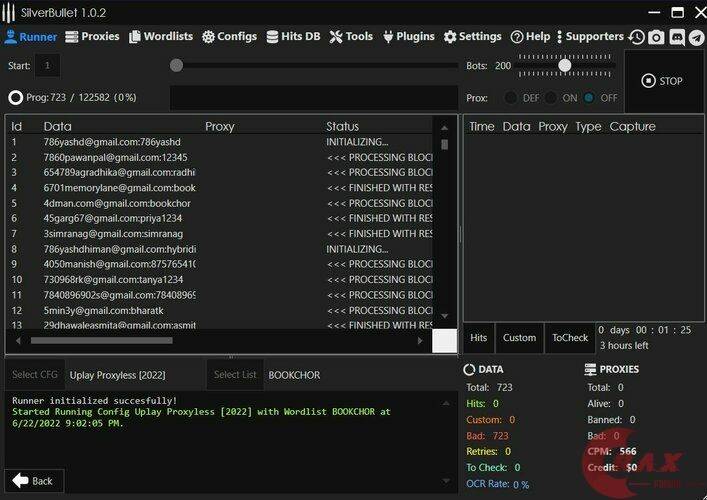Click the Hits: 0 data counter
Image resolution: width=707 pixels, height=500 pixels.
pos(482,404)
